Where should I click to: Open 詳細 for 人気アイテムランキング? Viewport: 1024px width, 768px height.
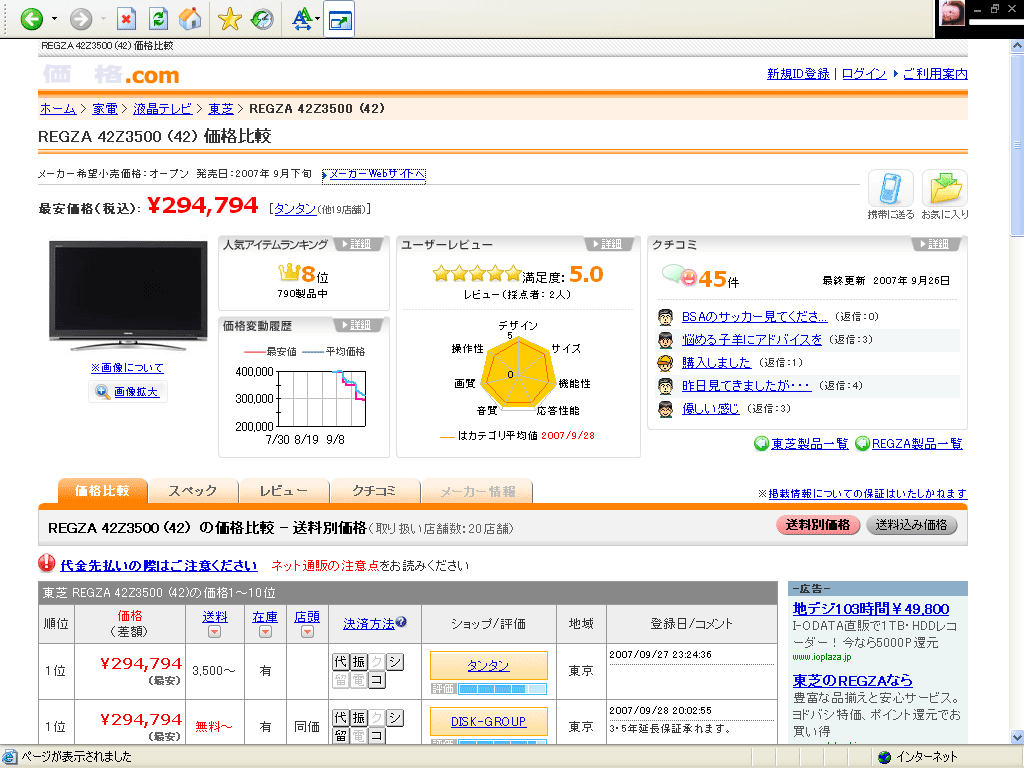pos(358,244)
